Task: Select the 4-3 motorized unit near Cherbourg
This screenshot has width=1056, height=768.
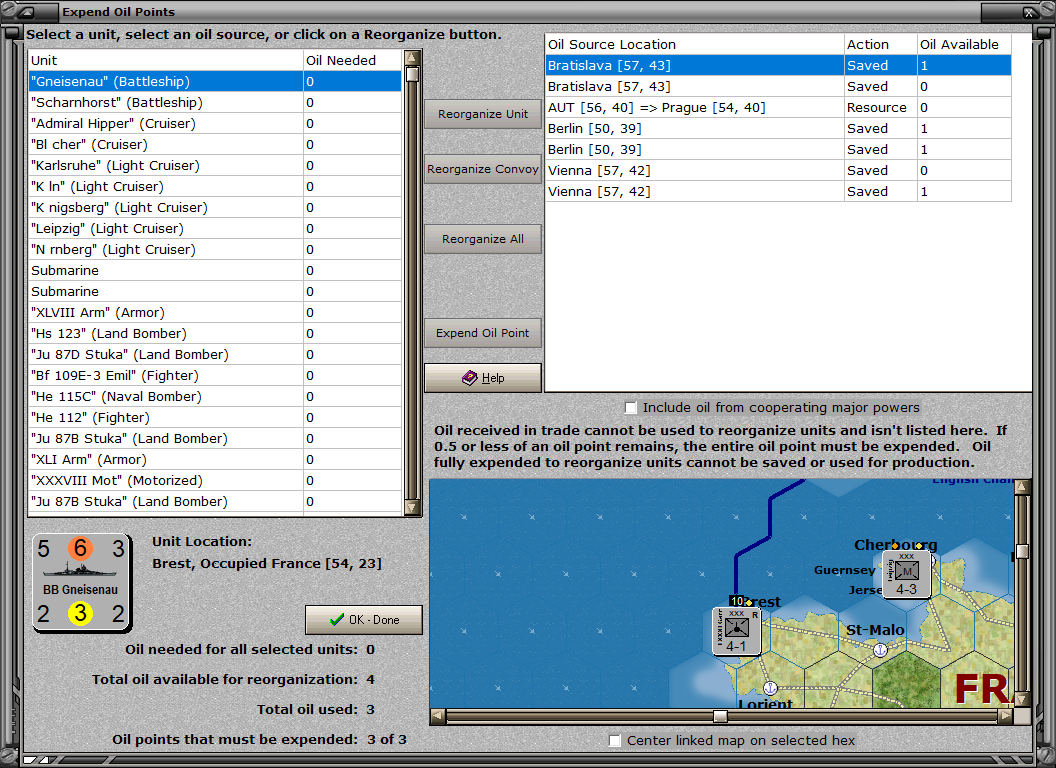Action: tap(906, 575)
